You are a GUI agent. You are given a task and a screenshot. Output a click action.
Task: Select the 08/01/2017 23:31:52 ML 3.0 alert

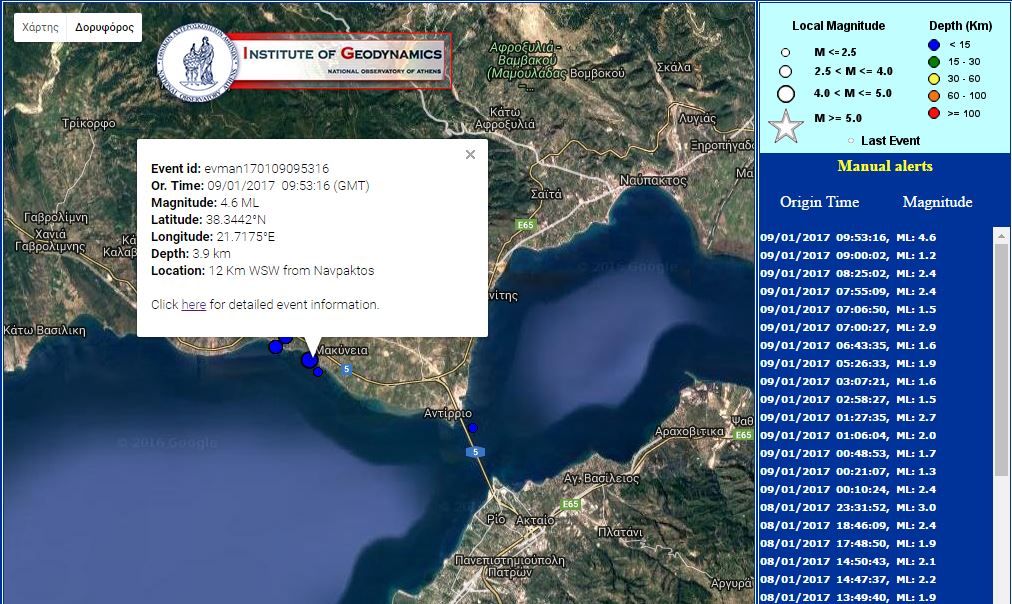pyautogui.click(x=848, y=508)
